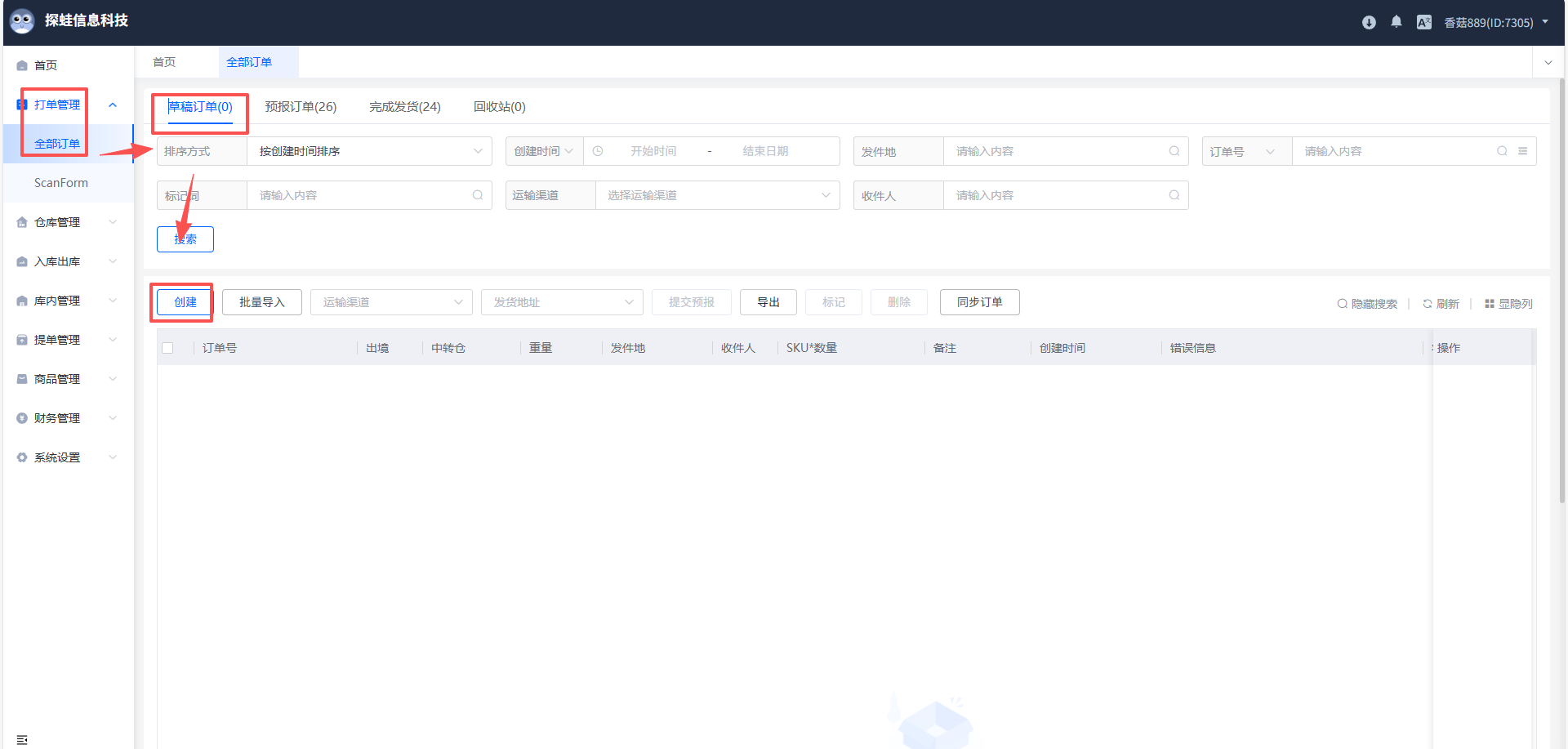The width and height of the screenshot is (1568, 749).
Task: Switch to the recycle bin (回收站) tab
Action: [x=499, y=107]
